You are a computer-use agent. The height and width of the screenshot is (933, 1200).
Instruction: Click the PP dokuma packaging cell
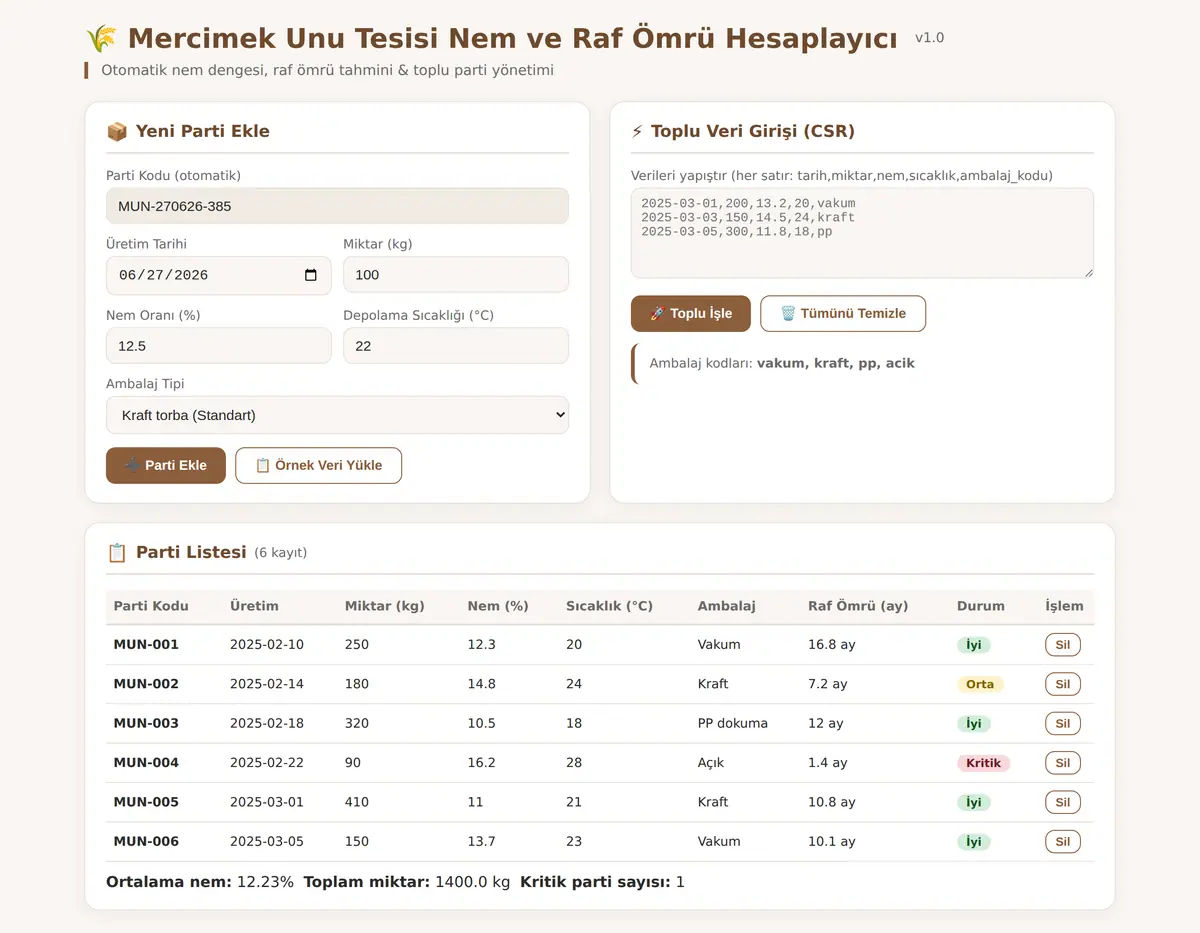point(733,723)
